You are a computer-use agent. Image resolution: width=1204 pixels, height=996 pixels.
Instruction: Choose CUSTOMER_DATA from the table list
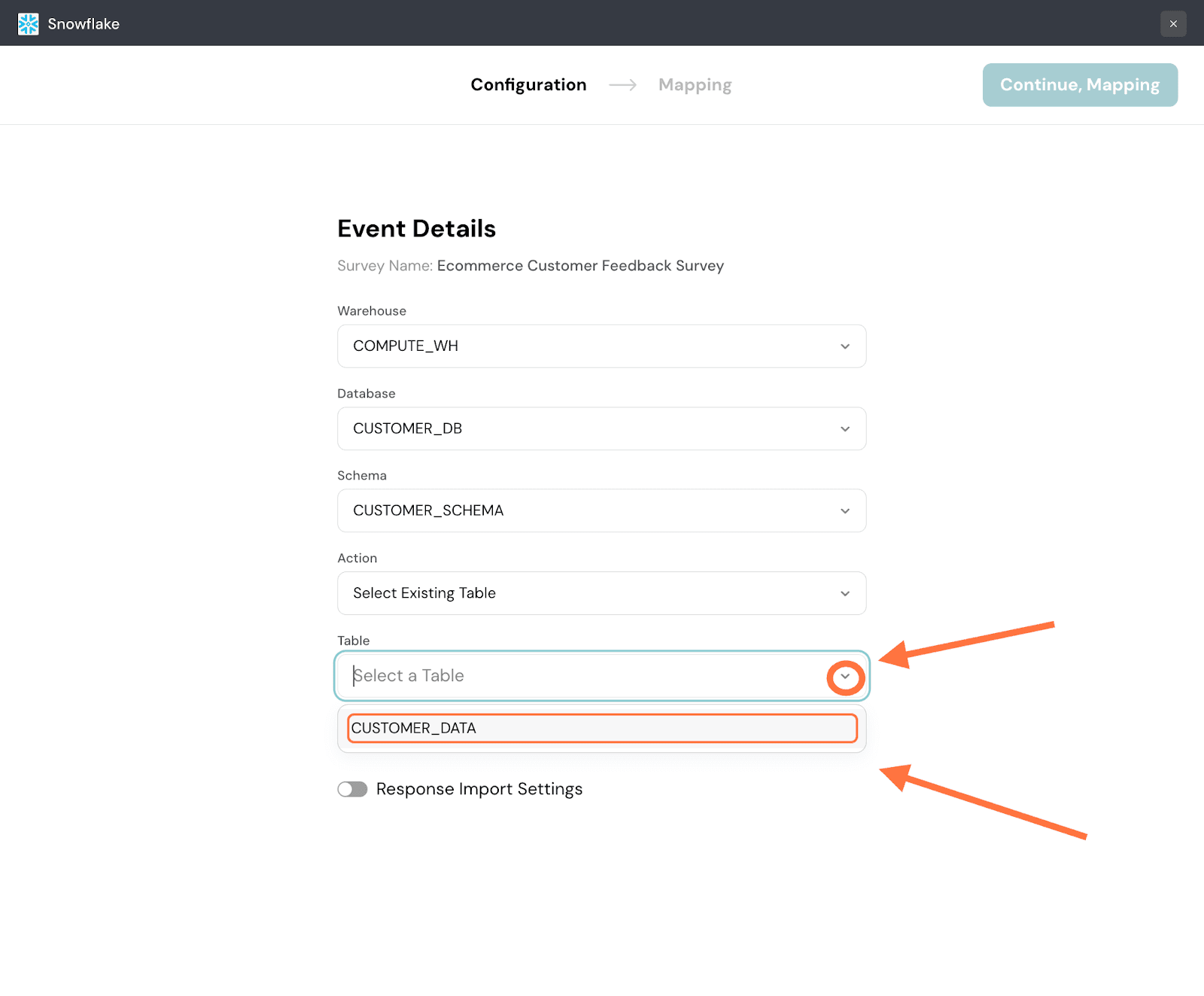click(x=600, y=728)
